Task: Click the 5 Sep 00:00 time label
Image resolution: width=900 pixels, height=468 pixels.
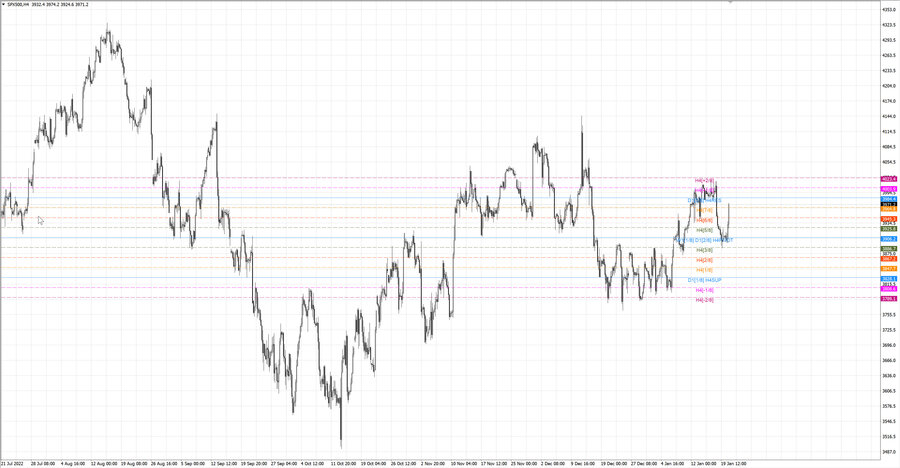Action: coord(193,463)
